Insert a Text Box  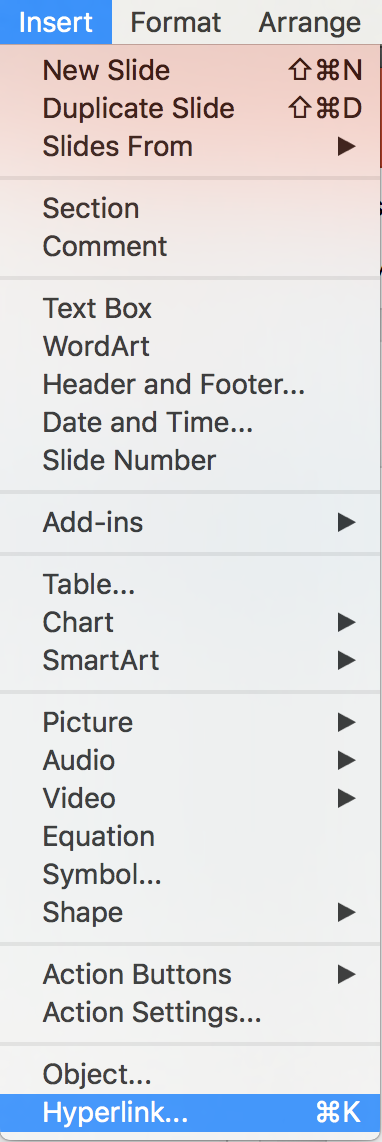click(190, 308)
